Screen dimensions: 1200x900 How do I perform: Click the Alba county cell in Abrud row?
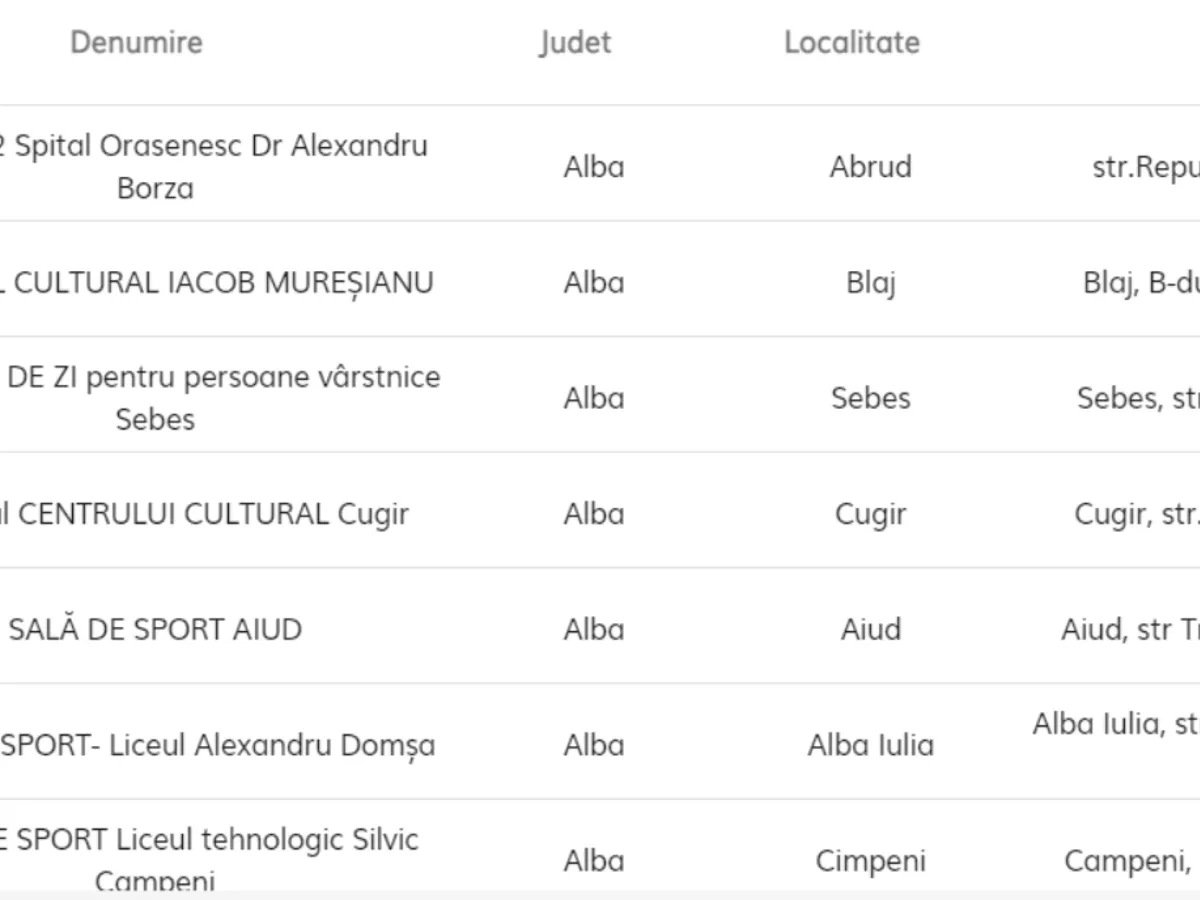tap(594, 166)
